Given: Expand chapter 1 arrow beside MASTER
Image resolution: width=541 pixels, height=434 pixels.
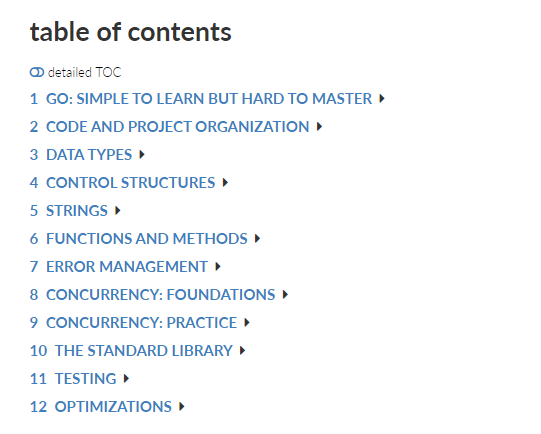Looking at the screenshot, I should click(382, 99).
